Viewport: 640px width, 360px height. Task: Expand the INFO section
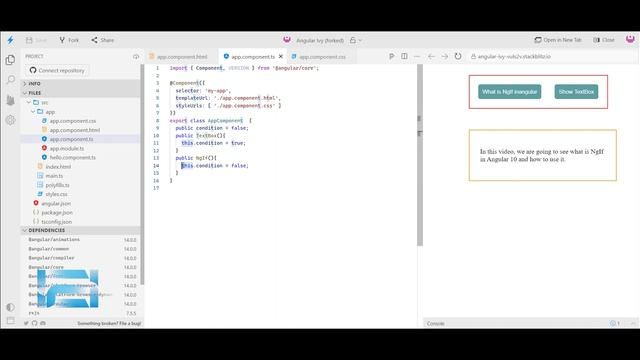(x=81, y=83)
